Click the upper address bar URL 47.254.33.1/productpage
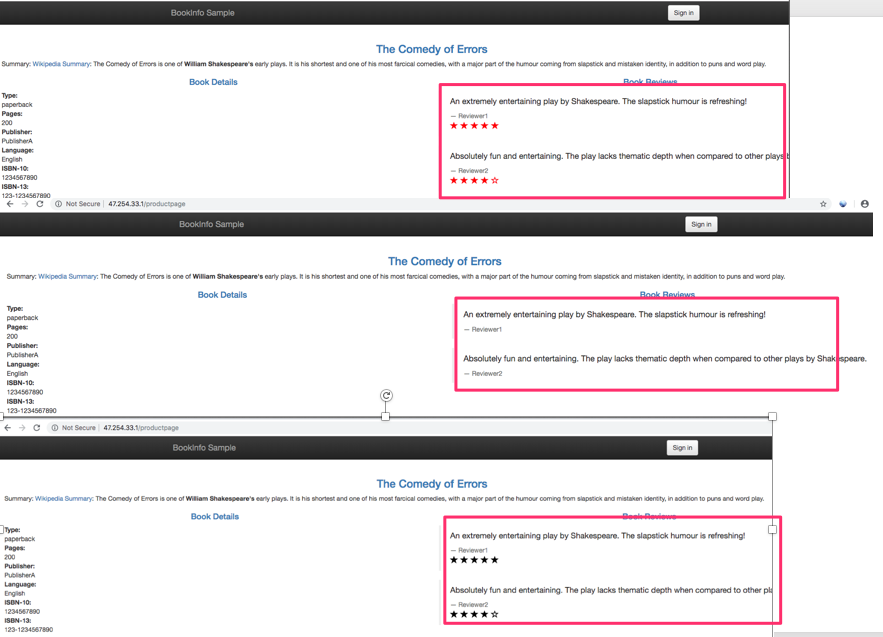883x637 pixels. click(x=146, y=204)
